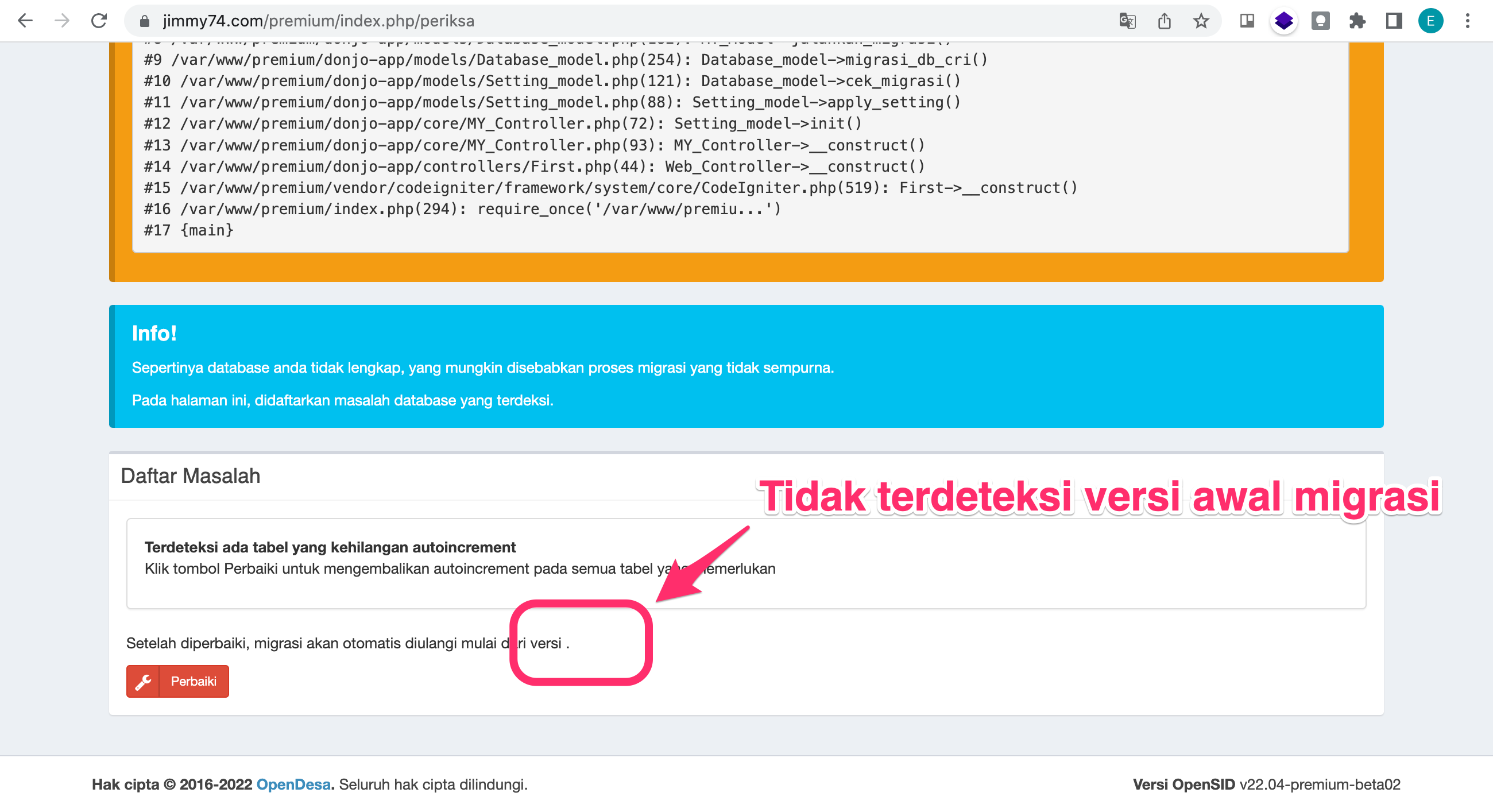This screenshot has width=1493, height=812.
Task: Share the current page
Action: [x=1165, y=21]
